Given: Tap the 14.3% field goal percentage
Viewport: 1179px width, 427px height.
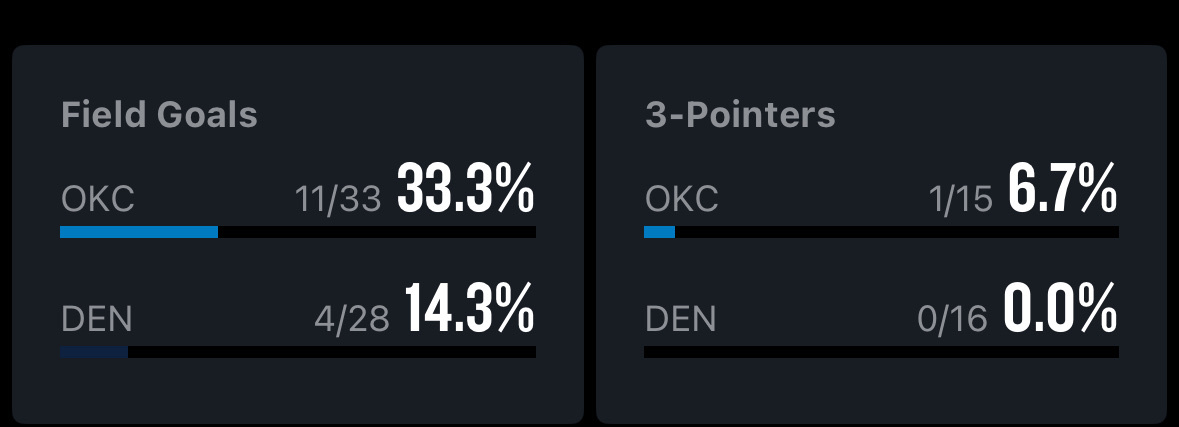Looking at the screenshot, I should point(469,309).
